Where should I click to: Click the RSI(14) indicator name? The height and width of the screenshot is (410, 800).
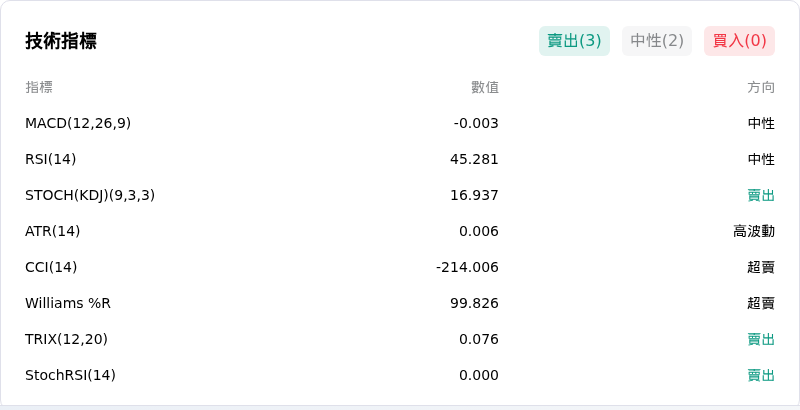pos(51,160)
